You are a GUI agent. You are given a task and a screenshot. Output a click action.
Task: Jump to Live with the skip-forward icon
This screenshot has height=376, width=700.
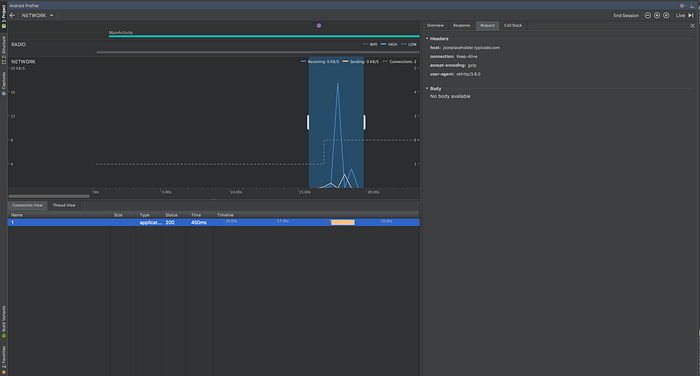coord(691,15)
